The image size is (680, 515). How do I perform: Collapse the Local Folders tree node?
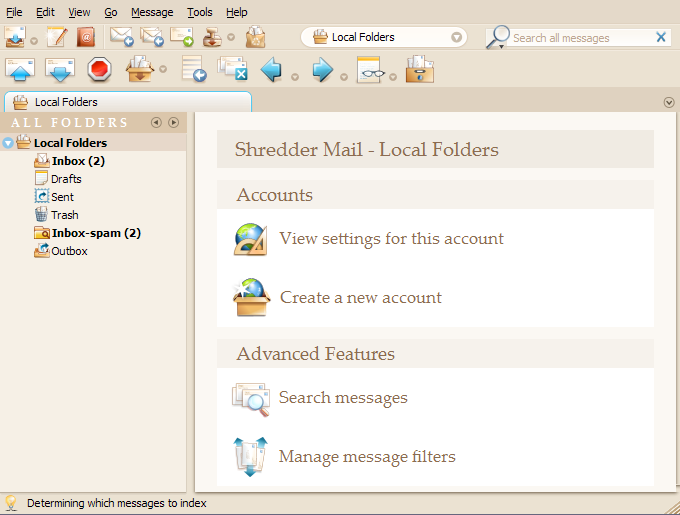click(x=8, y=143)
